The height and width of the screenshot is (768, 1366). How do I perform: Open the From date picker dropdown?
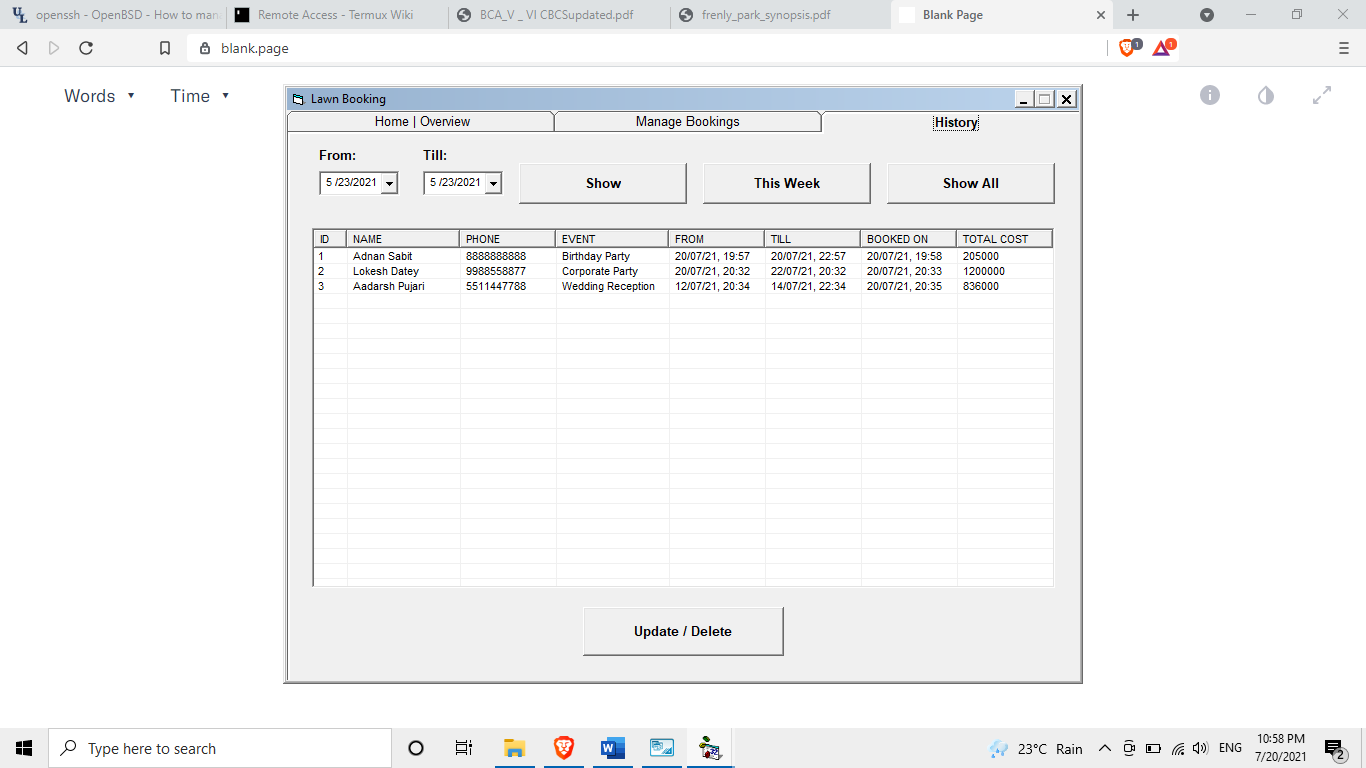pyautogui.click(x=391, y=183)
